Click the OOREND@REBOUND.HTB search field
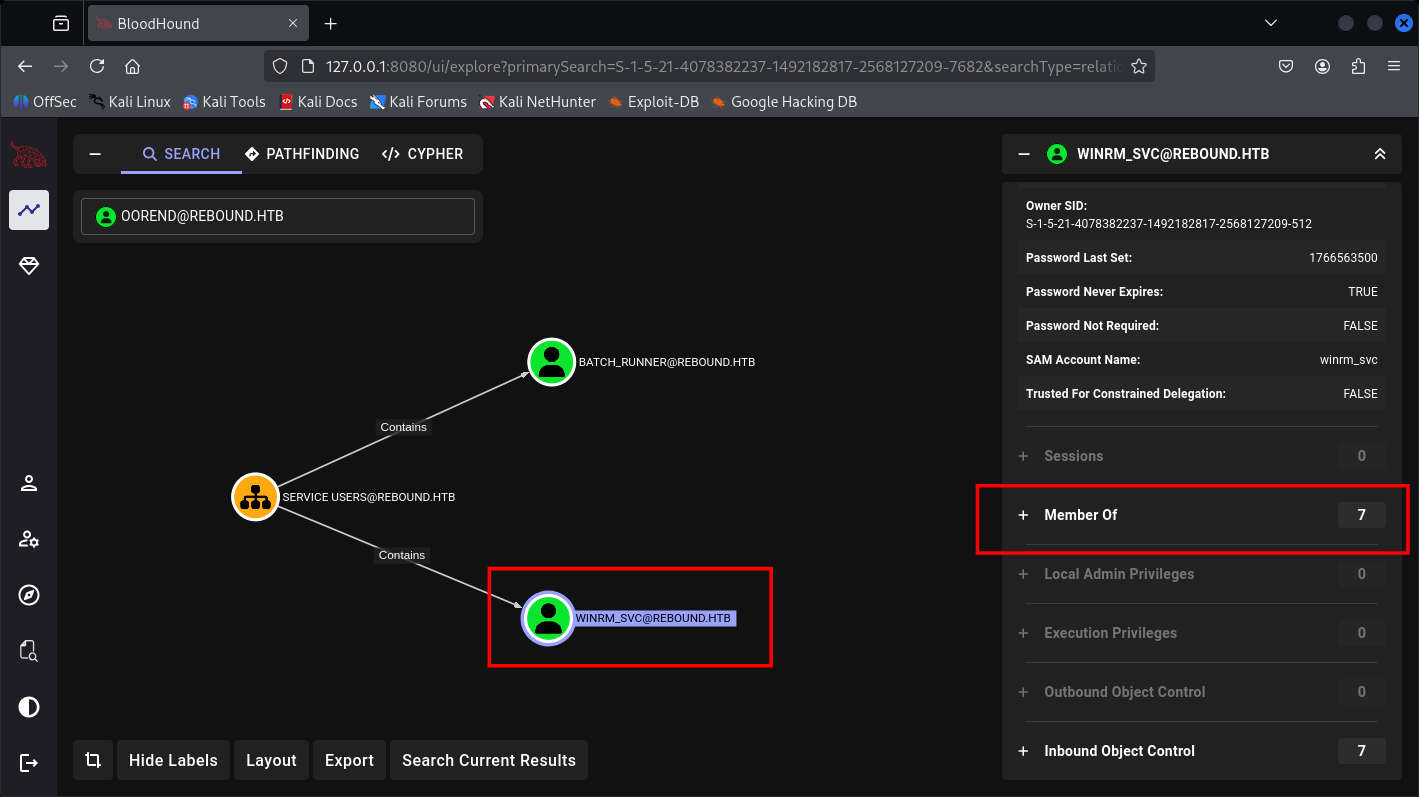Image resolution: width=1419 pixels, height=797 pixels. (278, 216)
